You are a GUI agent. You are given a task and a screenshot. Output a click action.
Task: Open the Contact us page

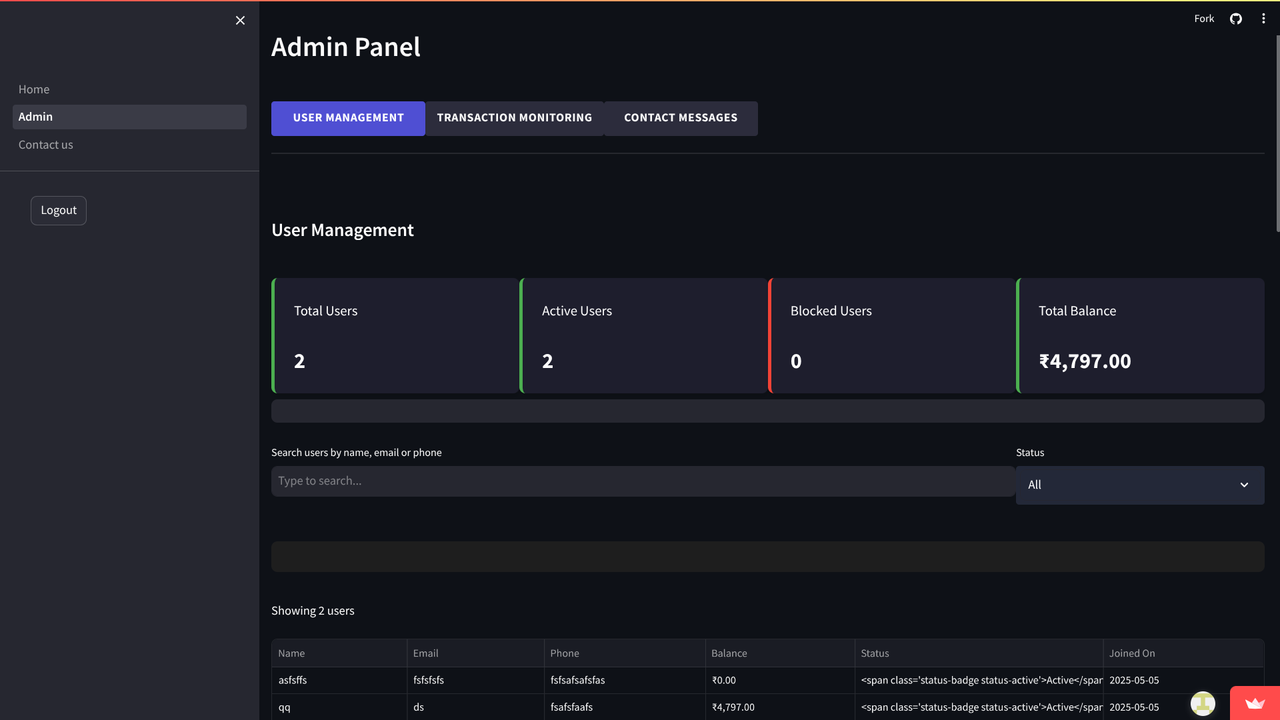[x=130, y=145]
